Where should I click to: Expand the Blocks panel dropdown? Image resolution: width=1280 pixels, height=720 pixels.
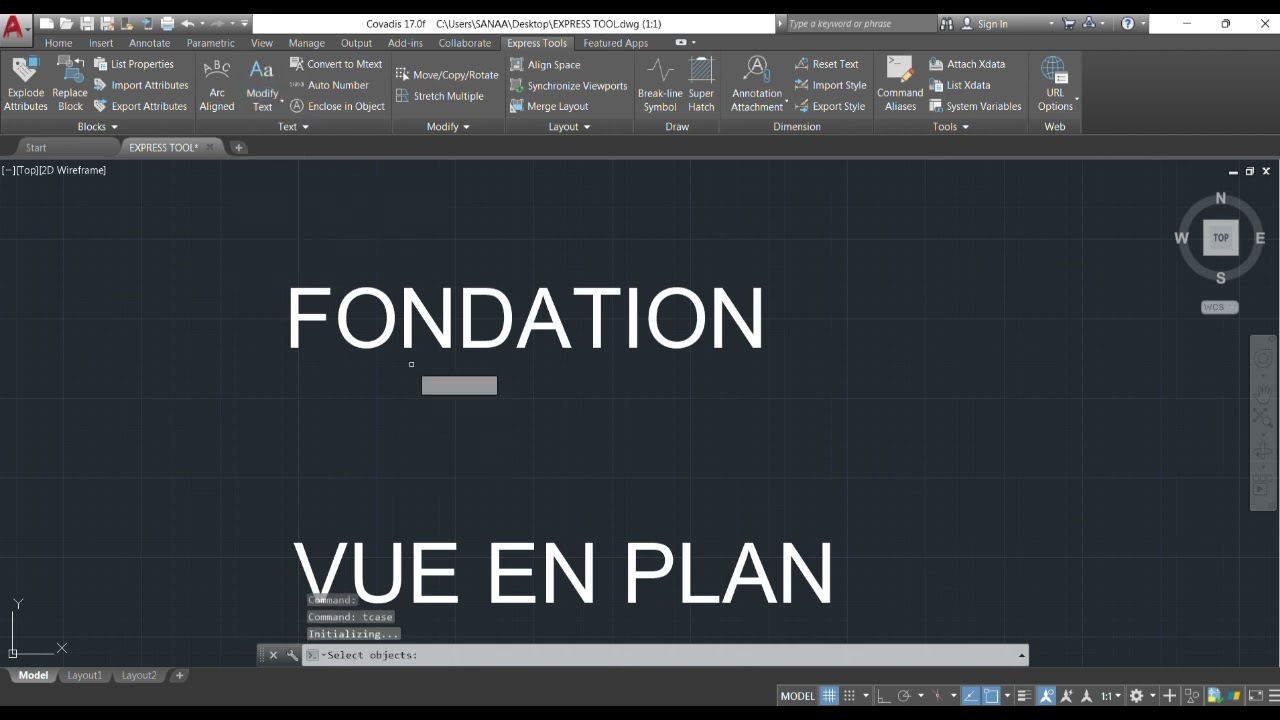pyautogui.click(x=98, y=127)
